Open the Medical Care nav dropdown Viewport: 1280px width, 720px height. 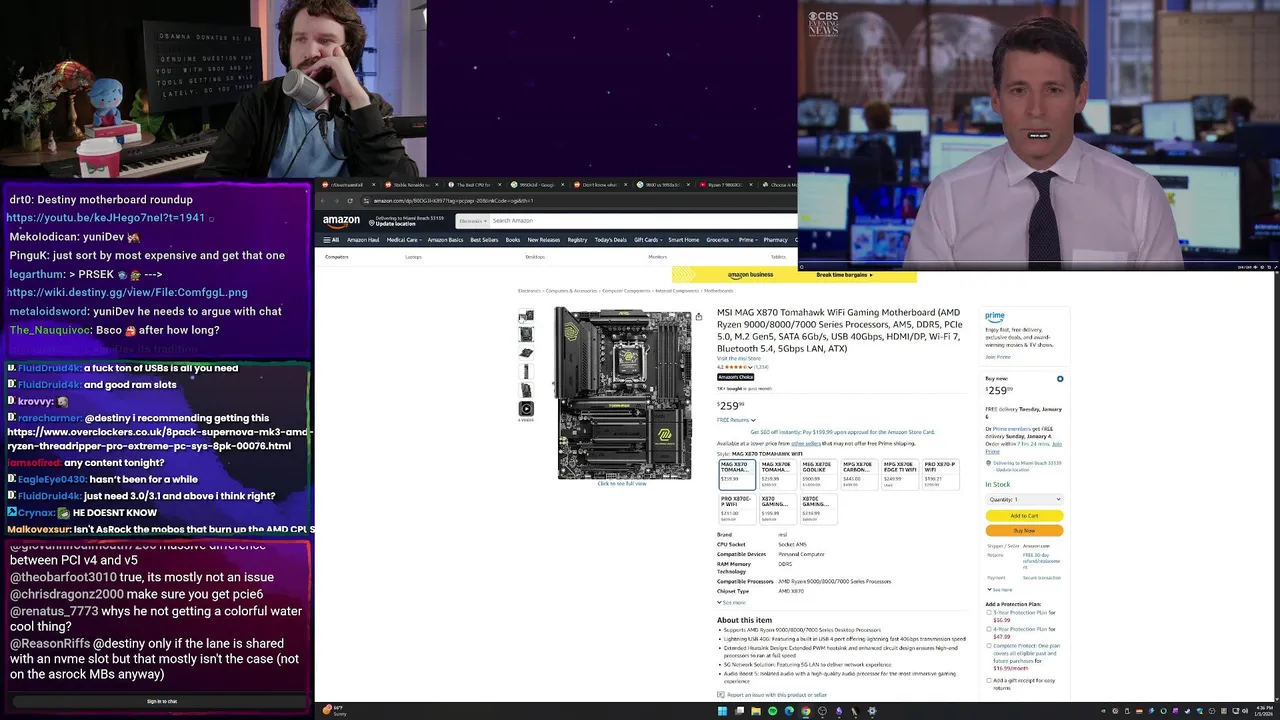point(403,240)
